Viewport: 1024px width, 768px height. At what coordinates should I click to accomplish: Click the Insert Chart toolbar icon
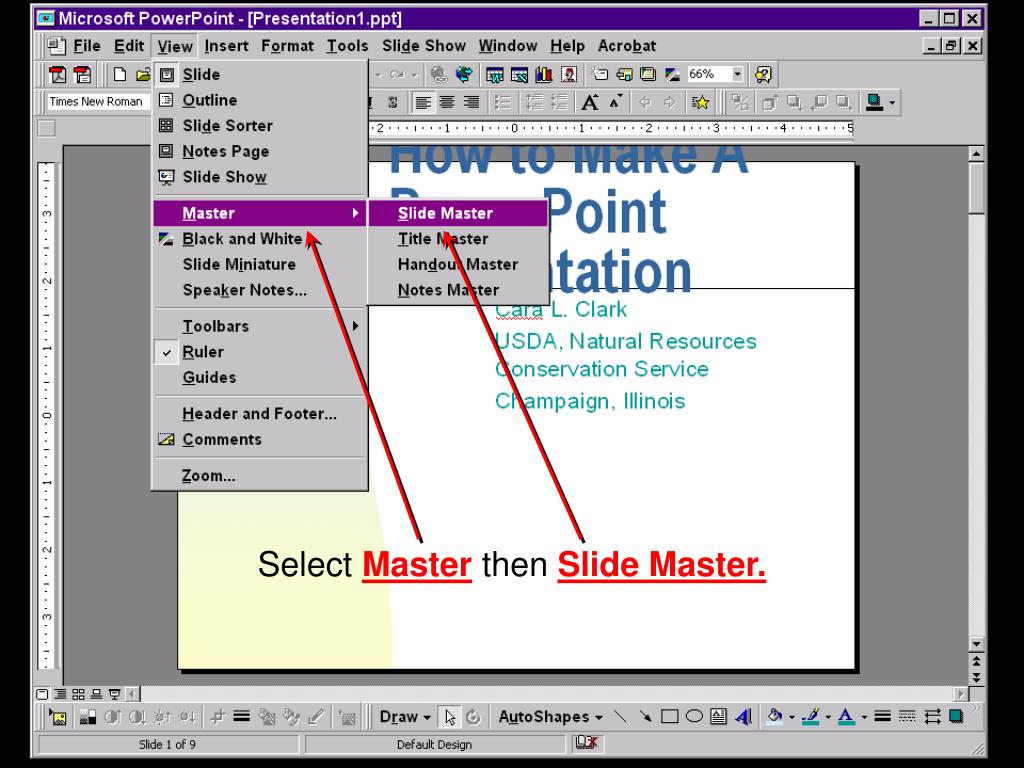[x=543, y=74]
